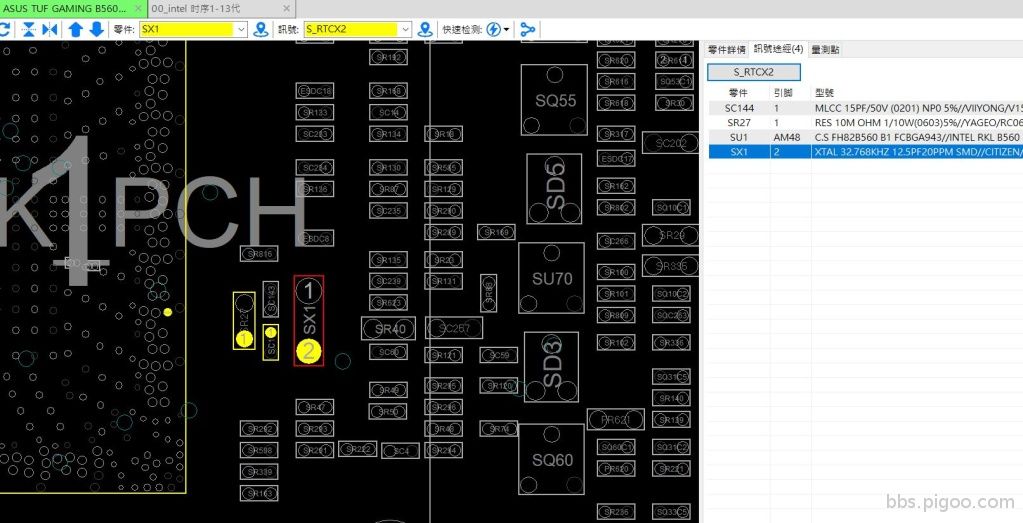
Task: Flip the board view vertically
Action: click(29, 29)
